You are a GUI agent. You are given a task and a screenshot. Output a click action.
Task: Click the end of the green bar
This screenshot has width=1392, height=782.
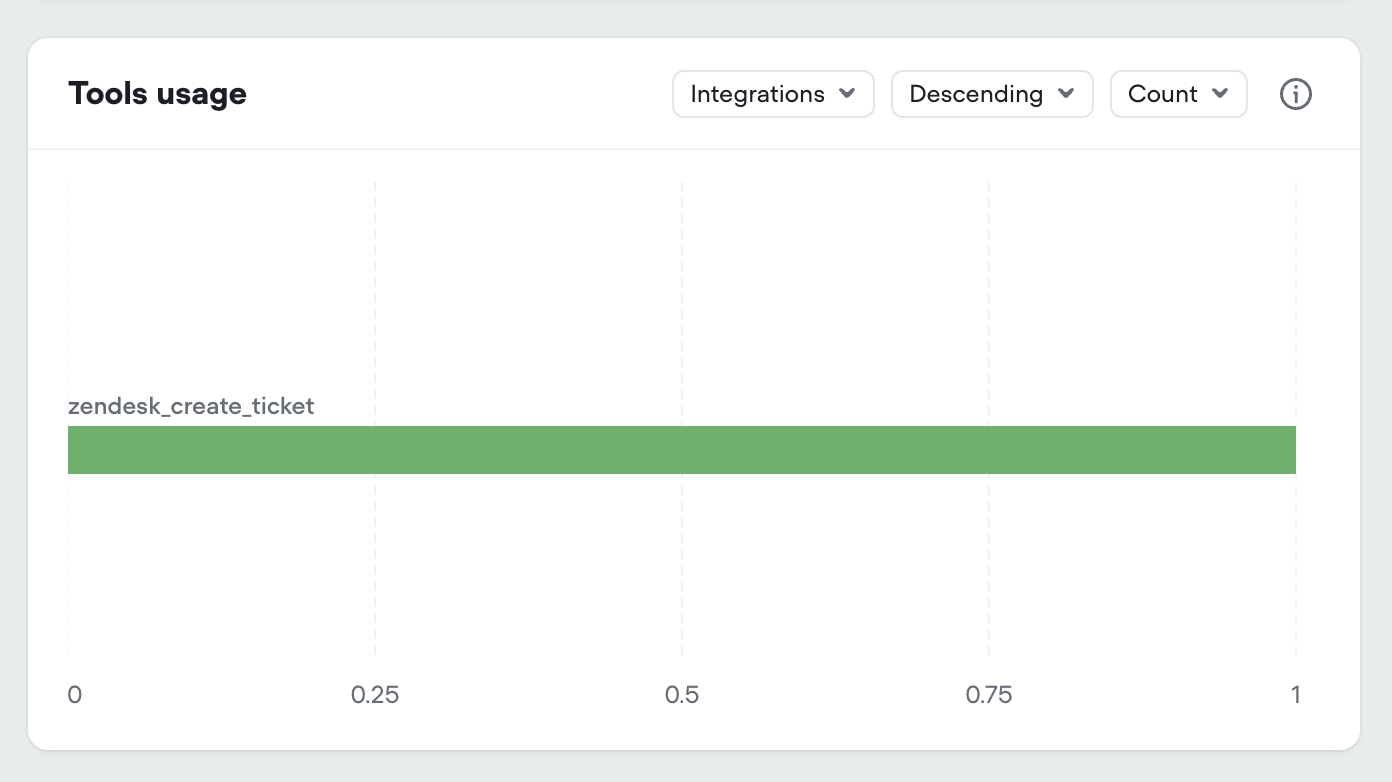point(1290,450)
